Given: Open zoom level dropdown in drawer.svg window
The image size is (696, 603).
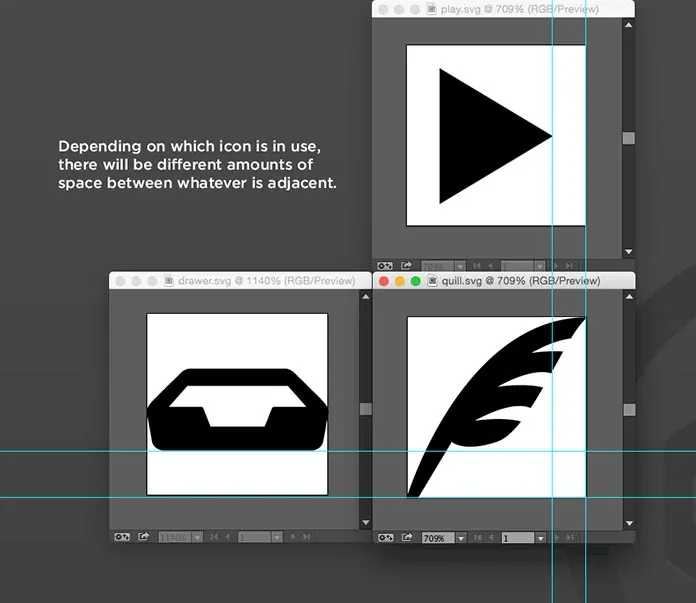Looking at the screenshot, I should click(198, 537).
